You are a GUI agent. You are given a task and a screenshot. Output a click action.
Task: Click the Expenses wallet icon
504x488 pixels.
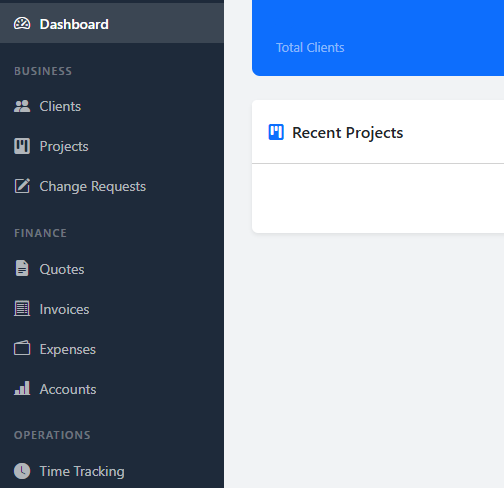click(x=22, y=348)
